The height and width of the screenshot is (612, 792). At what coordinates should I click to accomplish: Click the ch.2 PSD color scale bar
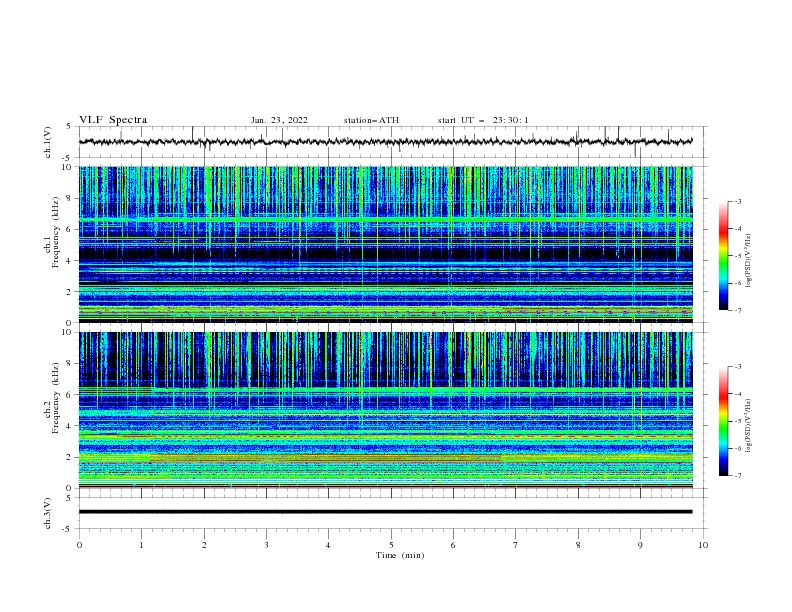(723, 421)
